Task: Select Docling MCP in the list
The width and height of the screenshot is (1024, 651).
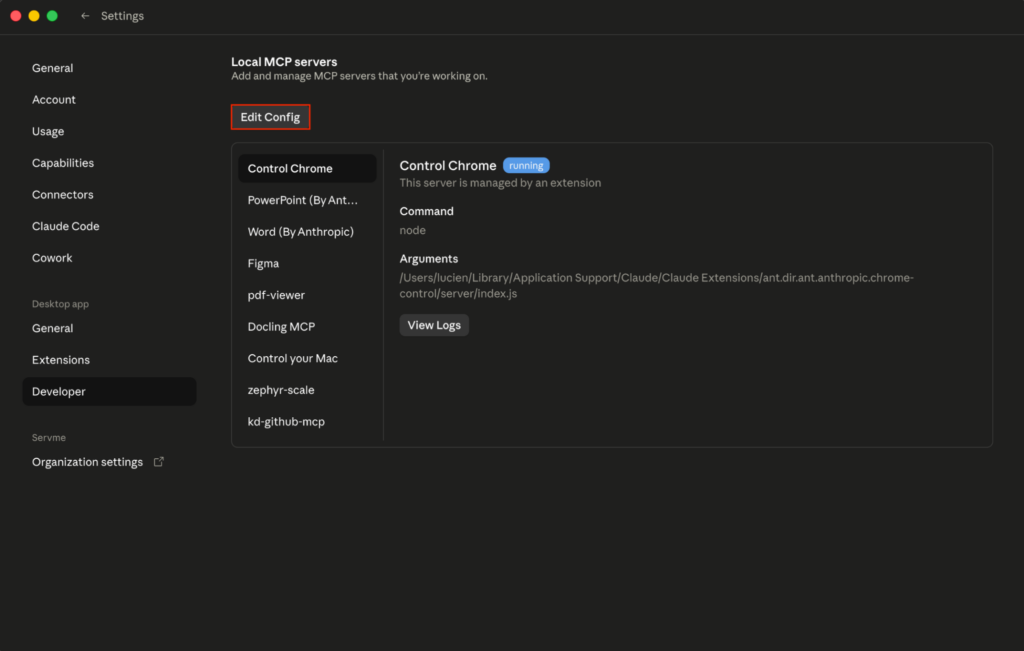Action: point(307,326)
